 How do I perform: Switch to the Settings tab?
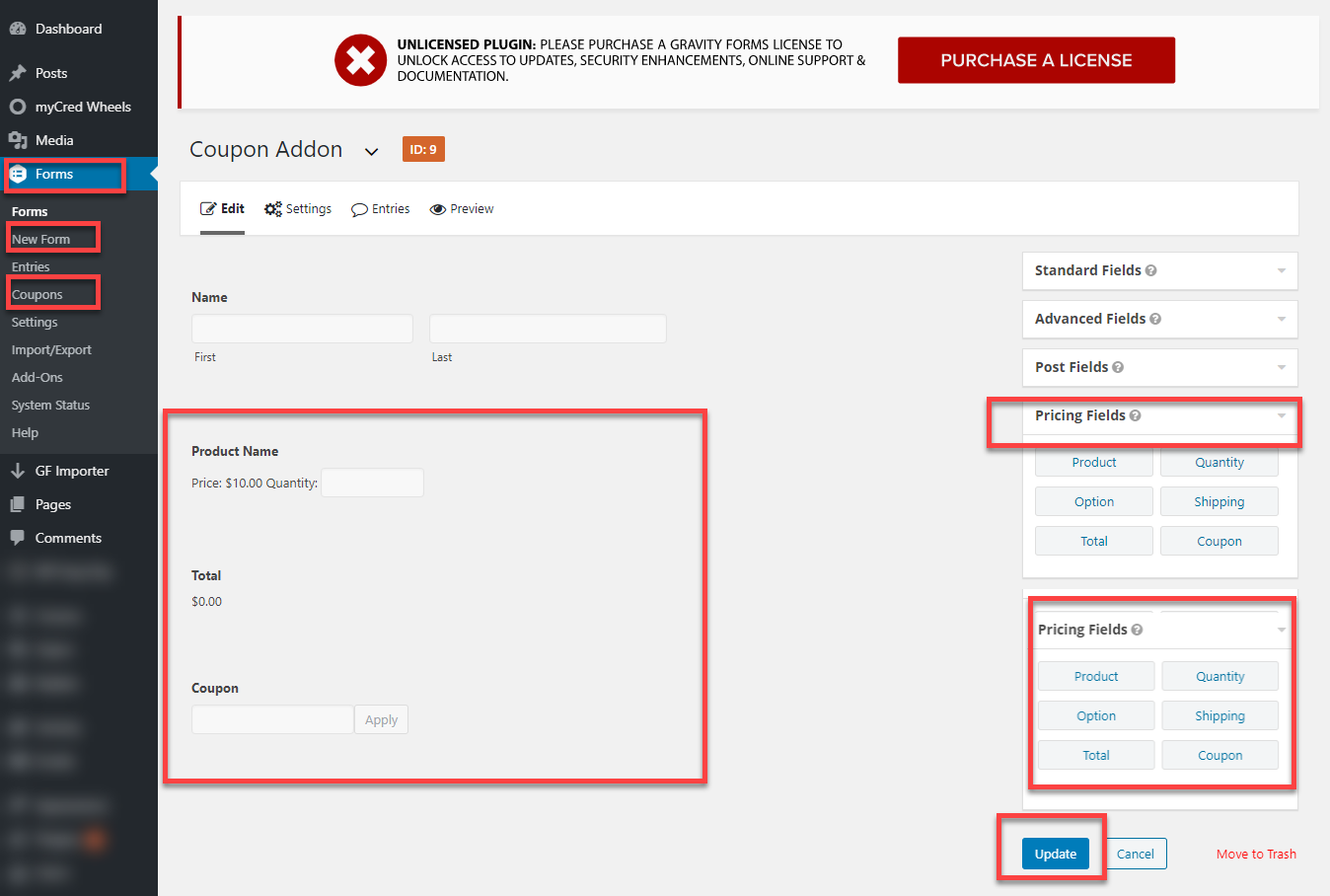[298, 209]
